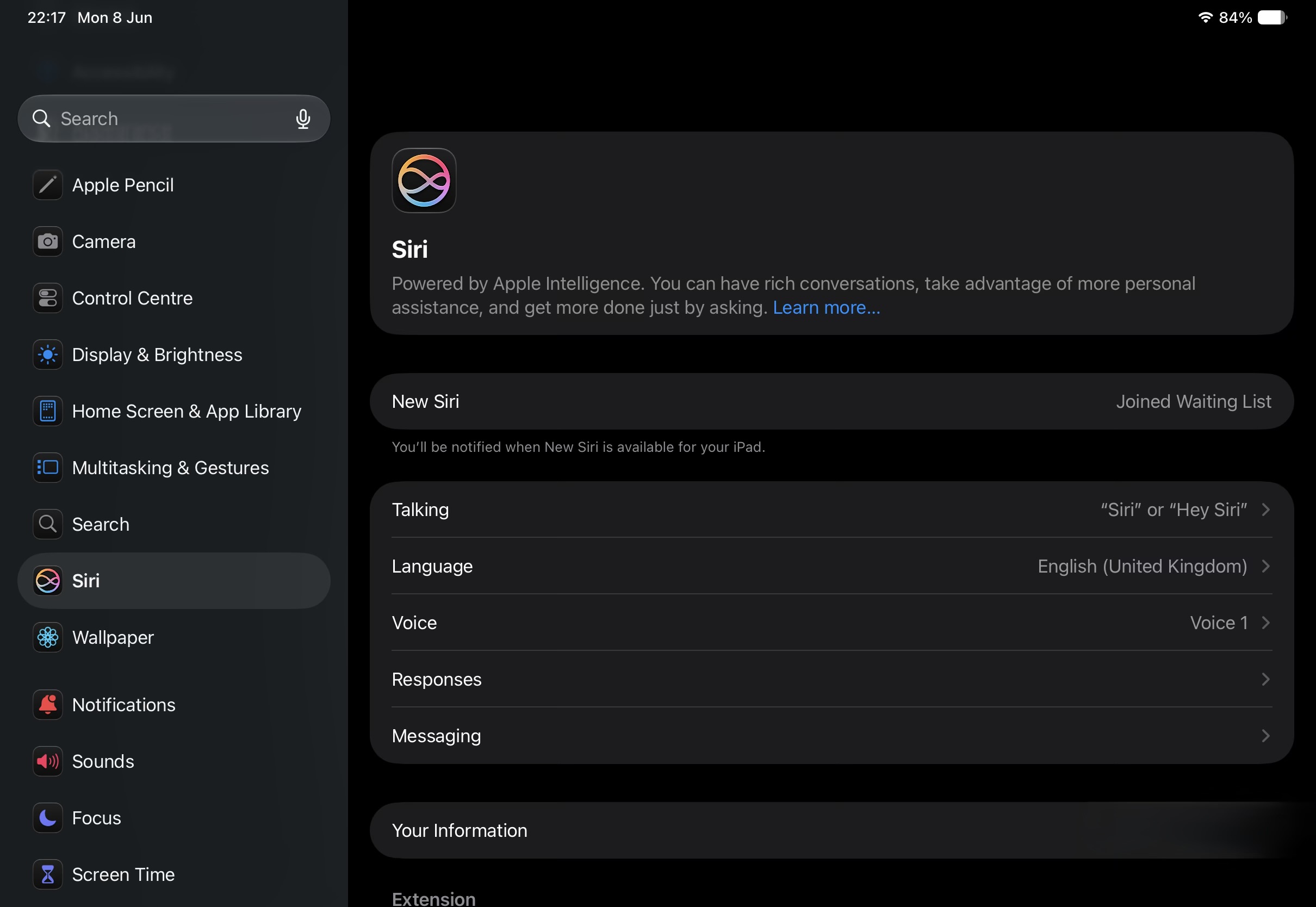Tap the Display & Brightness sun icon
Viewport: 1316px width, 907px height.
pos(48,355)
